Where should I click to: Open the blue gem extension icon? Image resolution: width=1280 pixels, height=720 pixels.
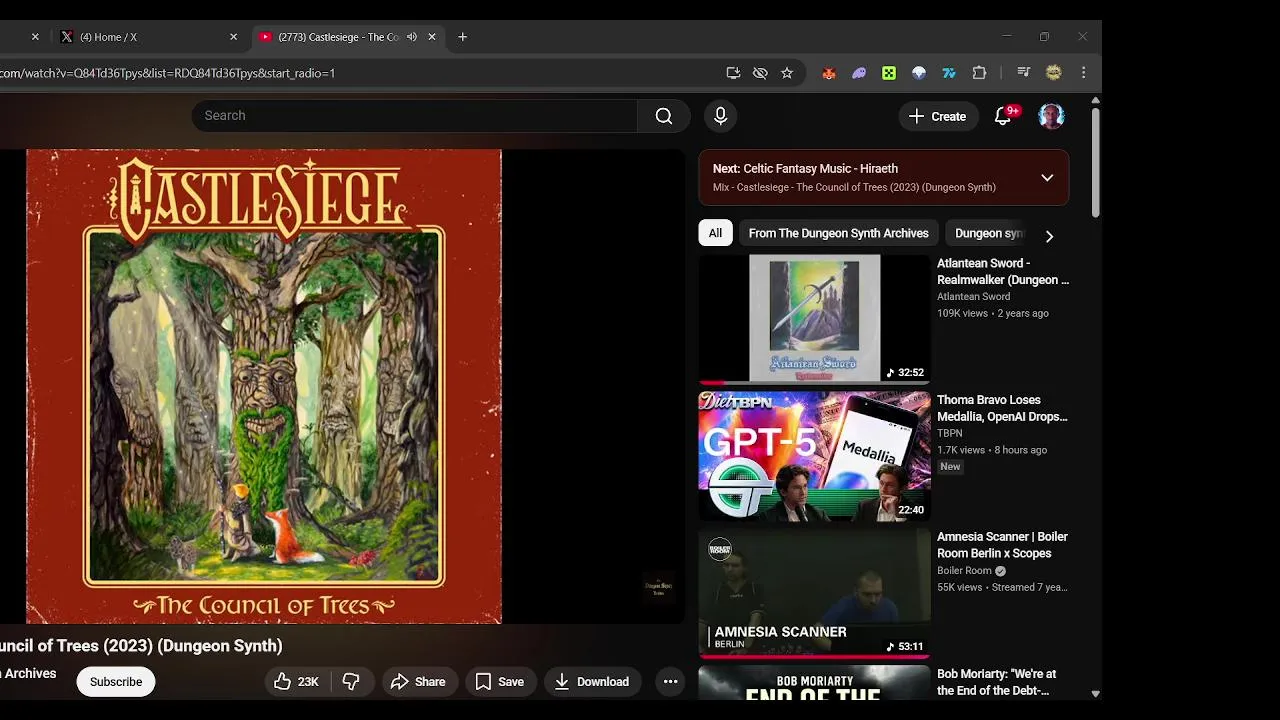(x=919, y=73)
